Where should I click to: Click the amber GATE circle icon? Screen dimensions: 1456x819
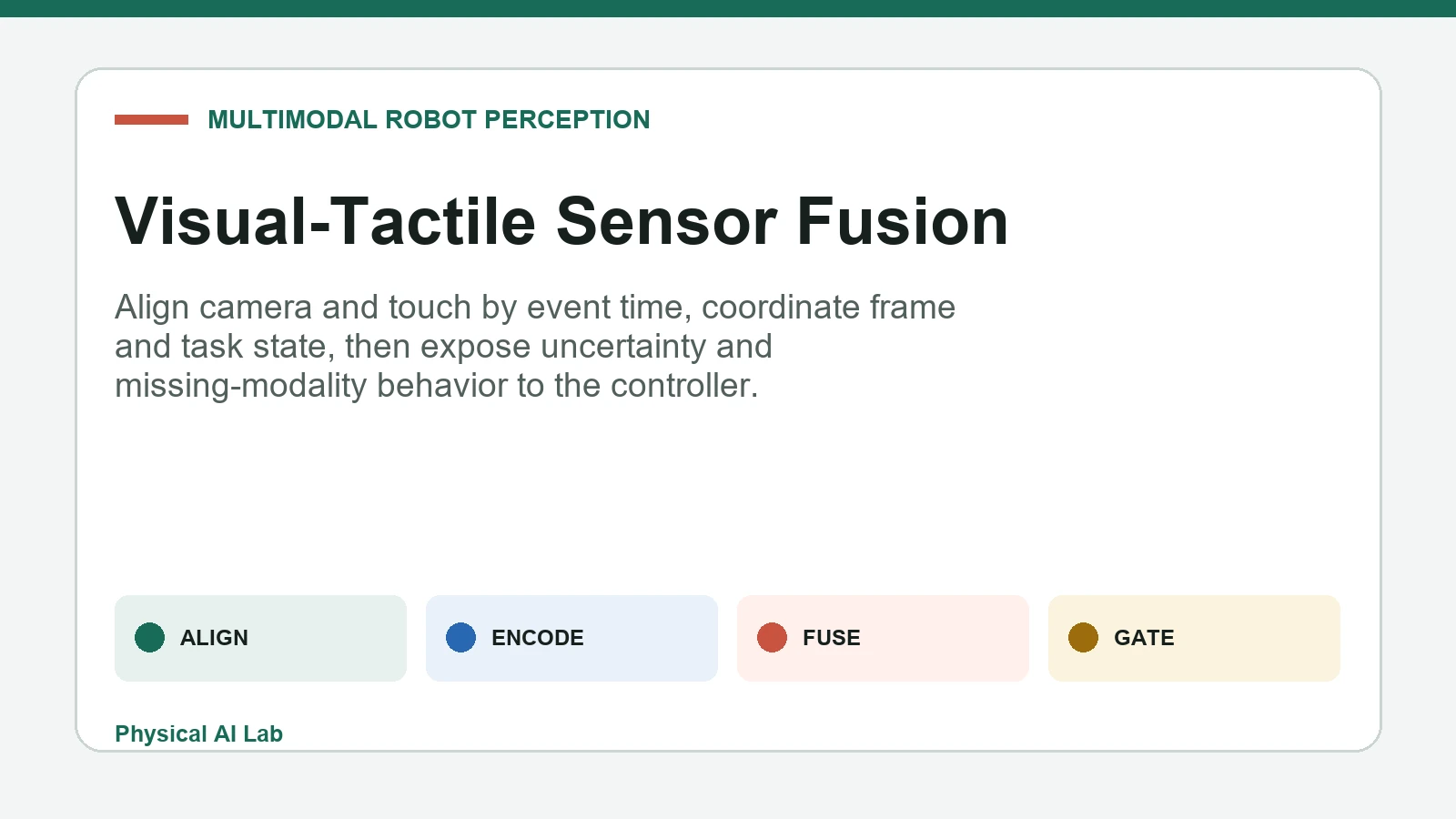(x=1083, y=638)
